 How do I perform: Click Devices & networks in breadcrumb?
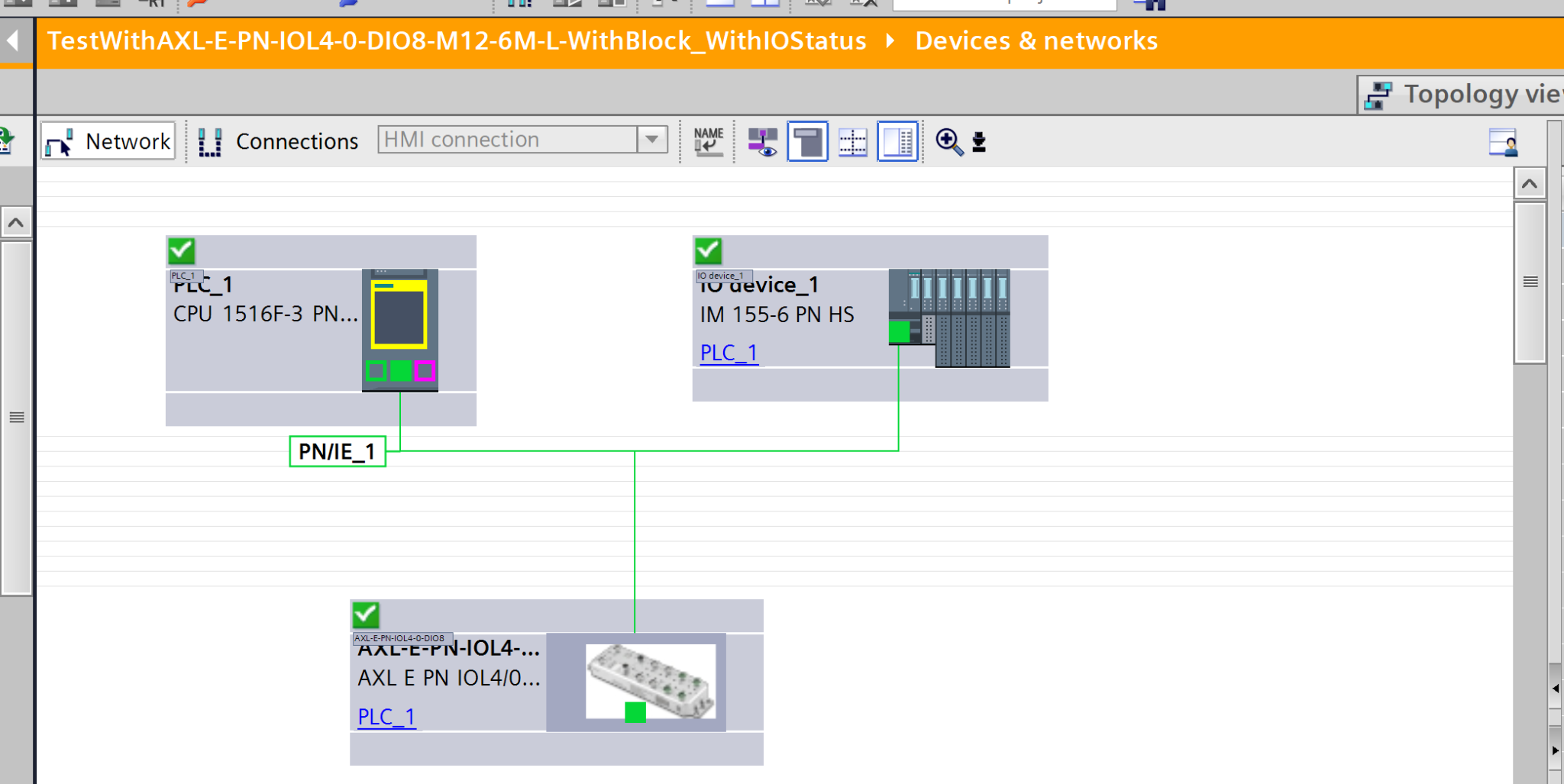1036,40
